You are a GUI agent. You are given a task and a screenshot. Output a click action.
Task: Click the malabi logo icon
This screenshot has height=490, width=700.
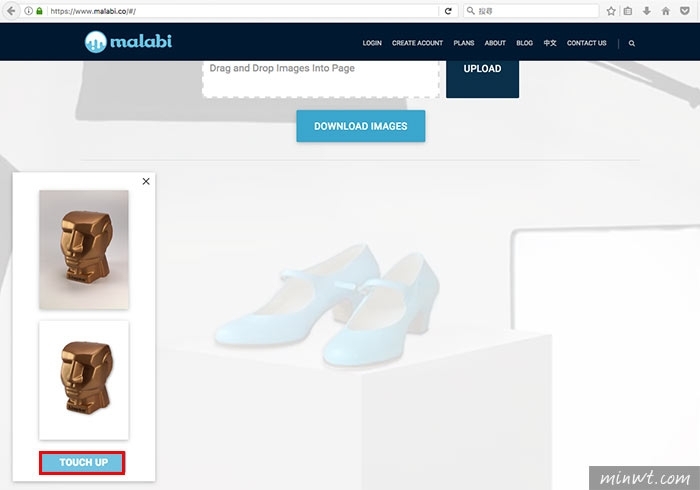(96, 42)
